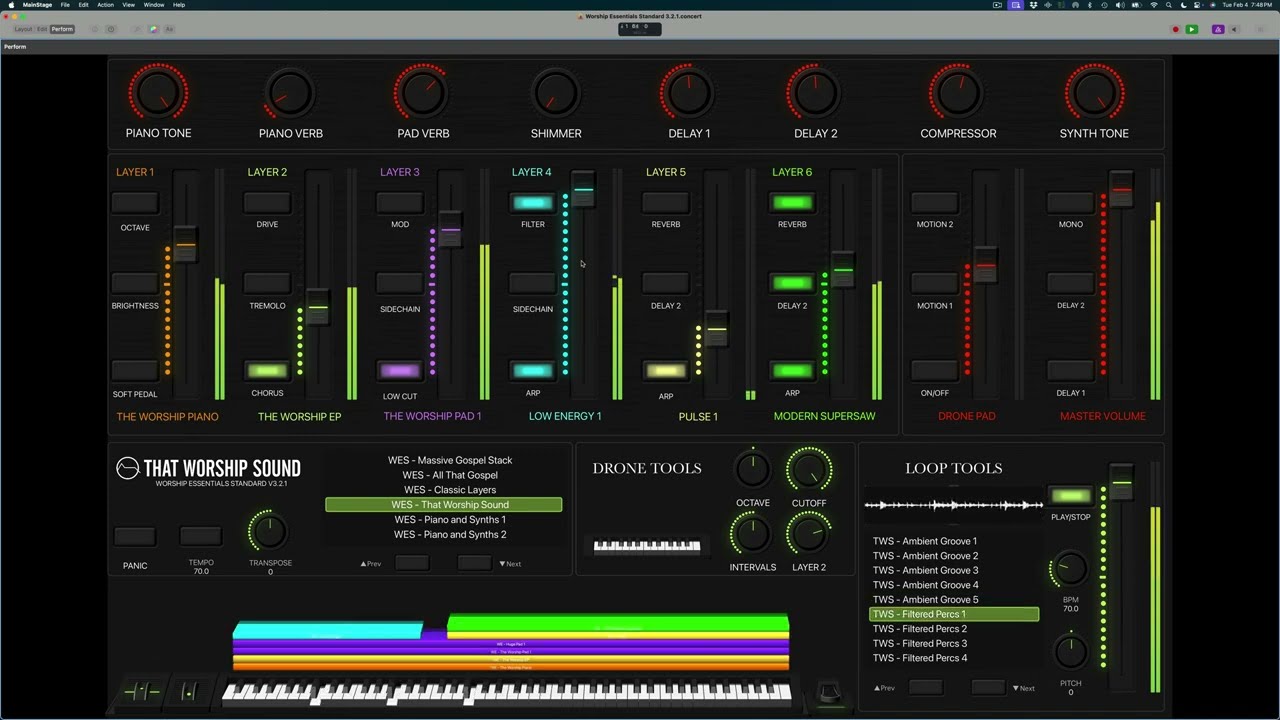This screenshot has height=720, width=1280.
Task: Open the Help menu
Action: click(179, 5)
